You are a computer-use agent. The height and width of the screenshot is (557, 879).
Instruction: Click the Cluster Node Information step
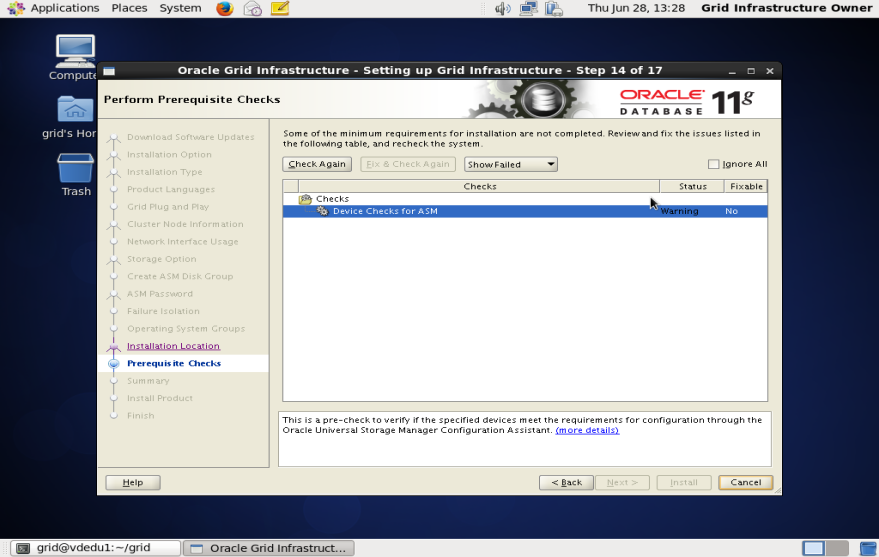coord(185,225)
